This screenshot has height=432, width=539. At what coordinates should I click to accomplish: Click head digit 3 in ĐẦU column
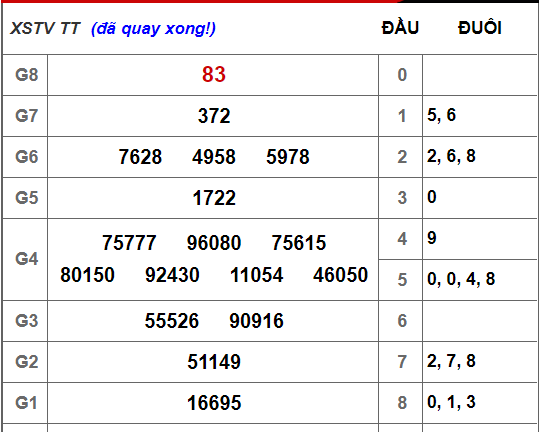(x=402, y=198)
